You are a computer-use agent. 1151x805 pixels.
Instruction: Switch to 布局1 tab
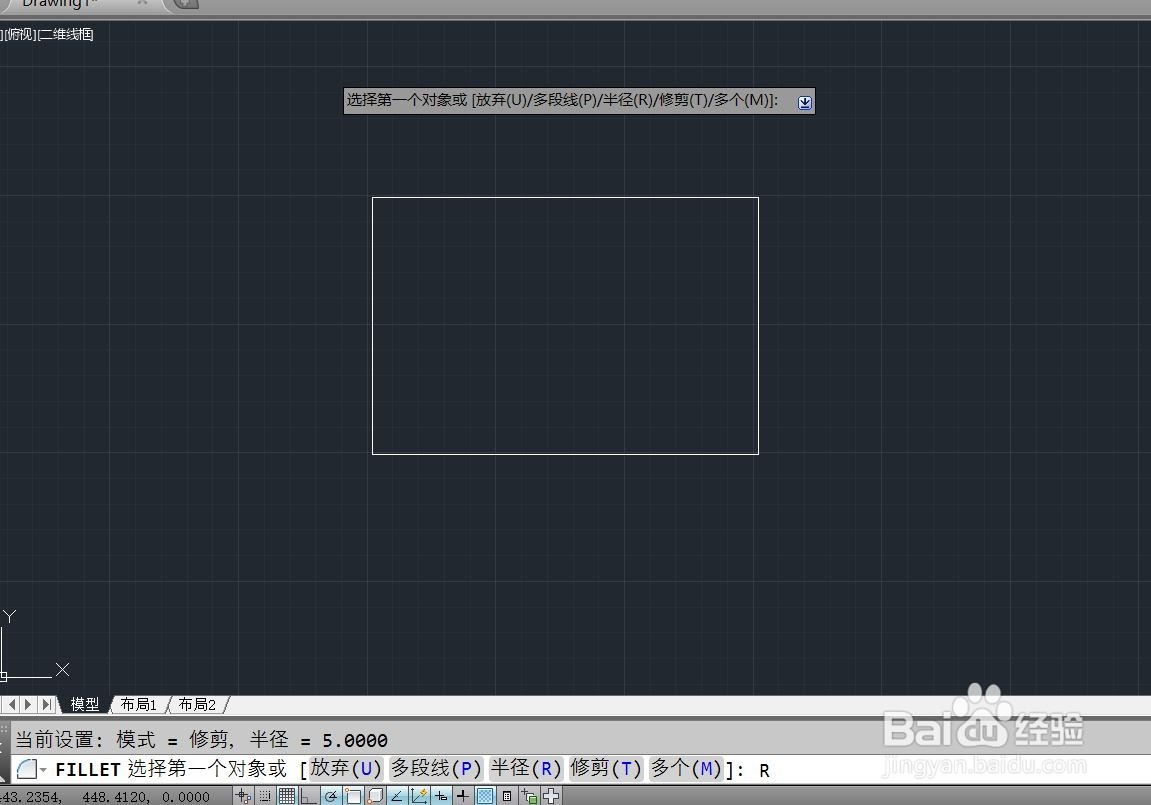click(x=138, y=704)
